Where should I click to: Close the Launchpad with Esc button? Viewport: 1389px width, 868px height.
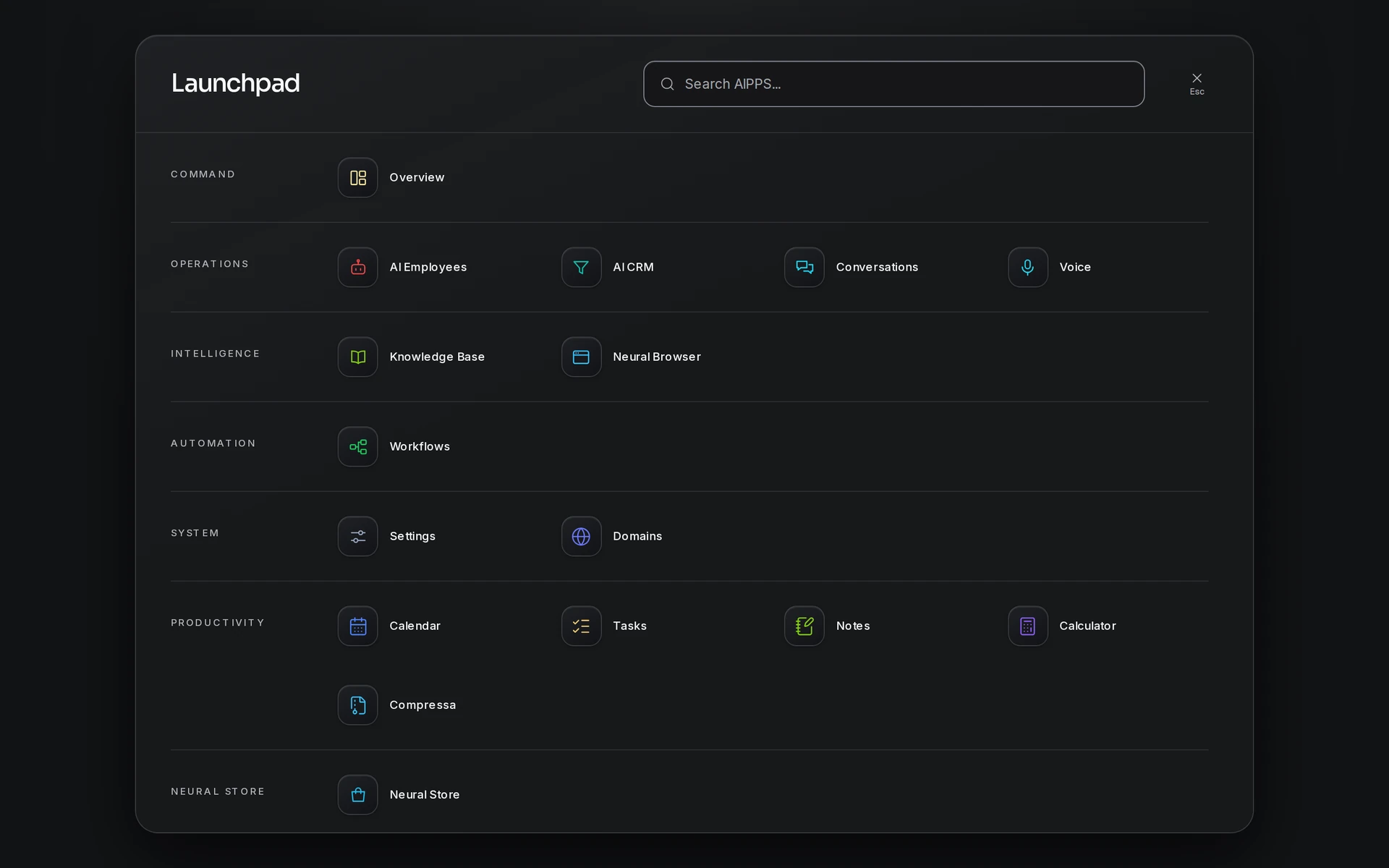pyautogui.click(x=1197, y=83)
